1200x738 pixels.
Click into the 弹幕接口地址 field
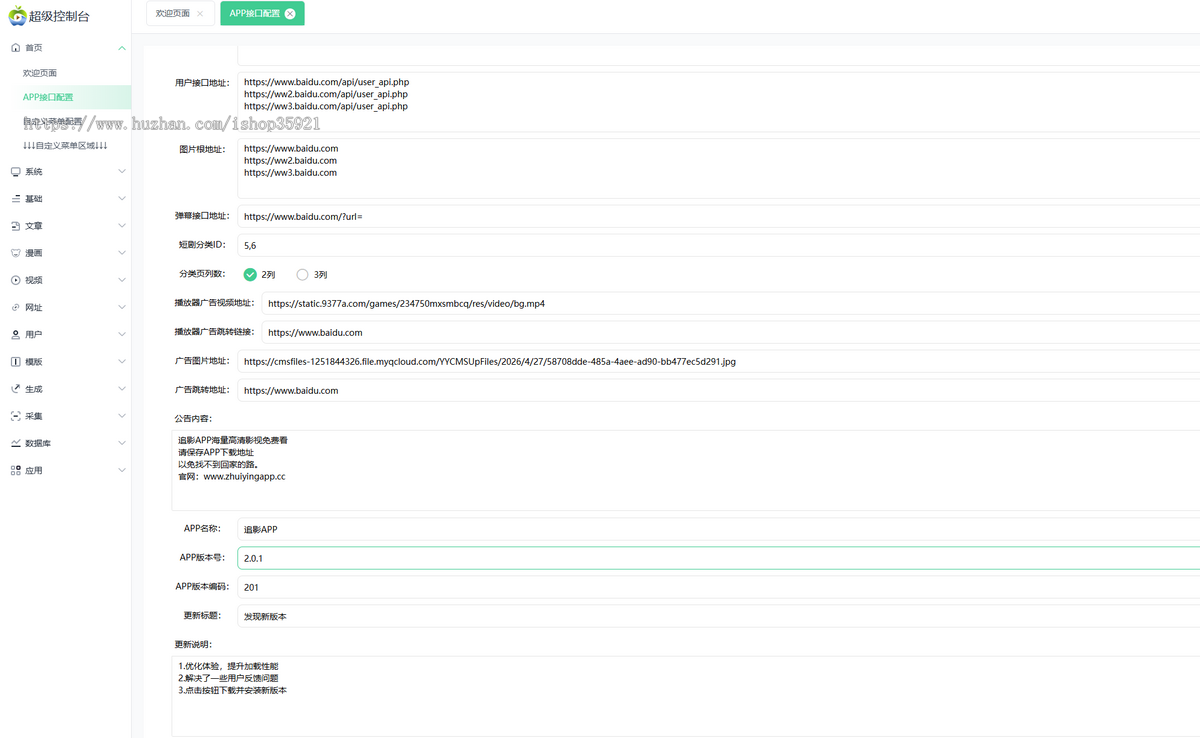[718, 216]
